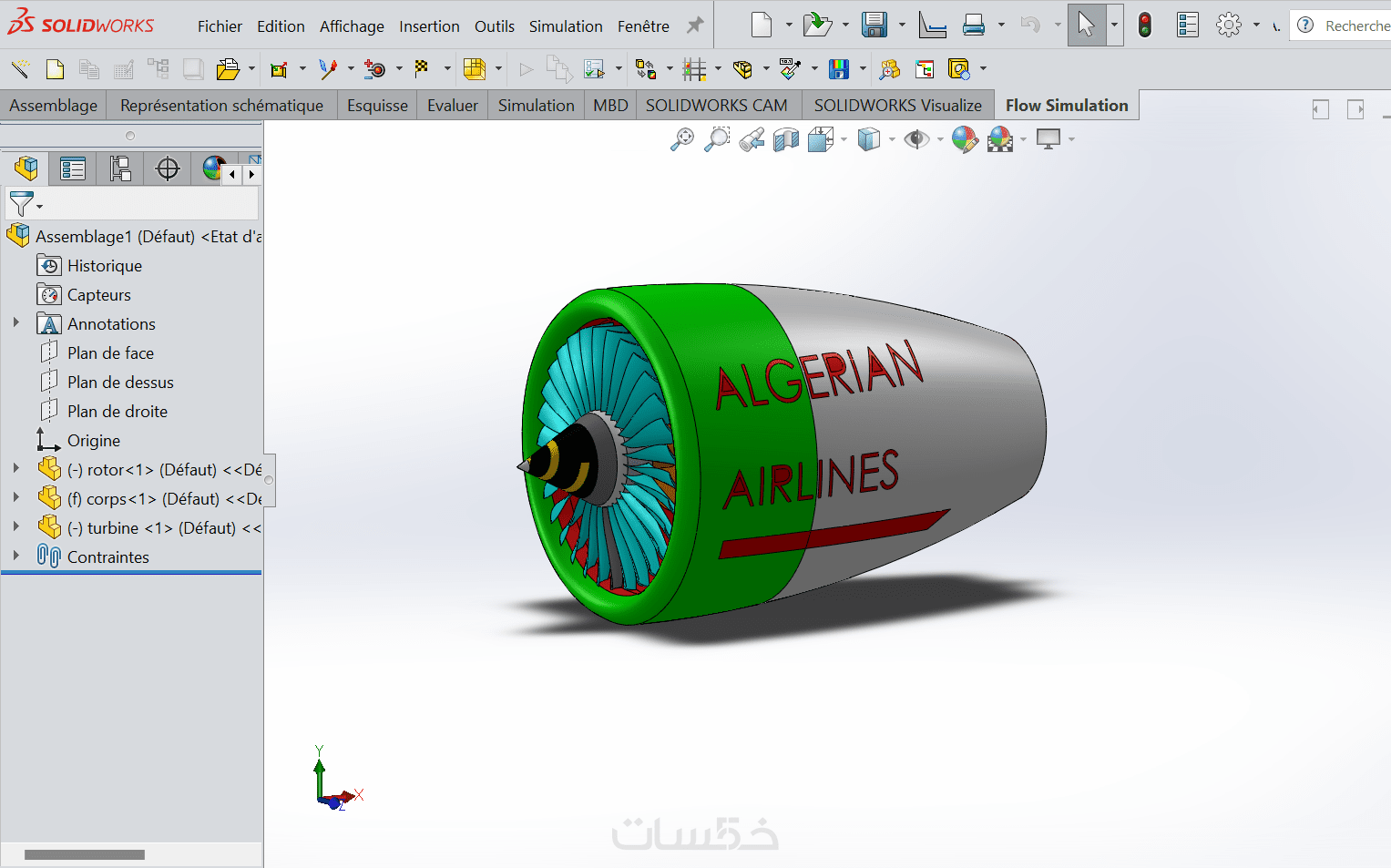Select Origine in the feature tree
Screen dimensions: 1391x868
tap(94, 440)
